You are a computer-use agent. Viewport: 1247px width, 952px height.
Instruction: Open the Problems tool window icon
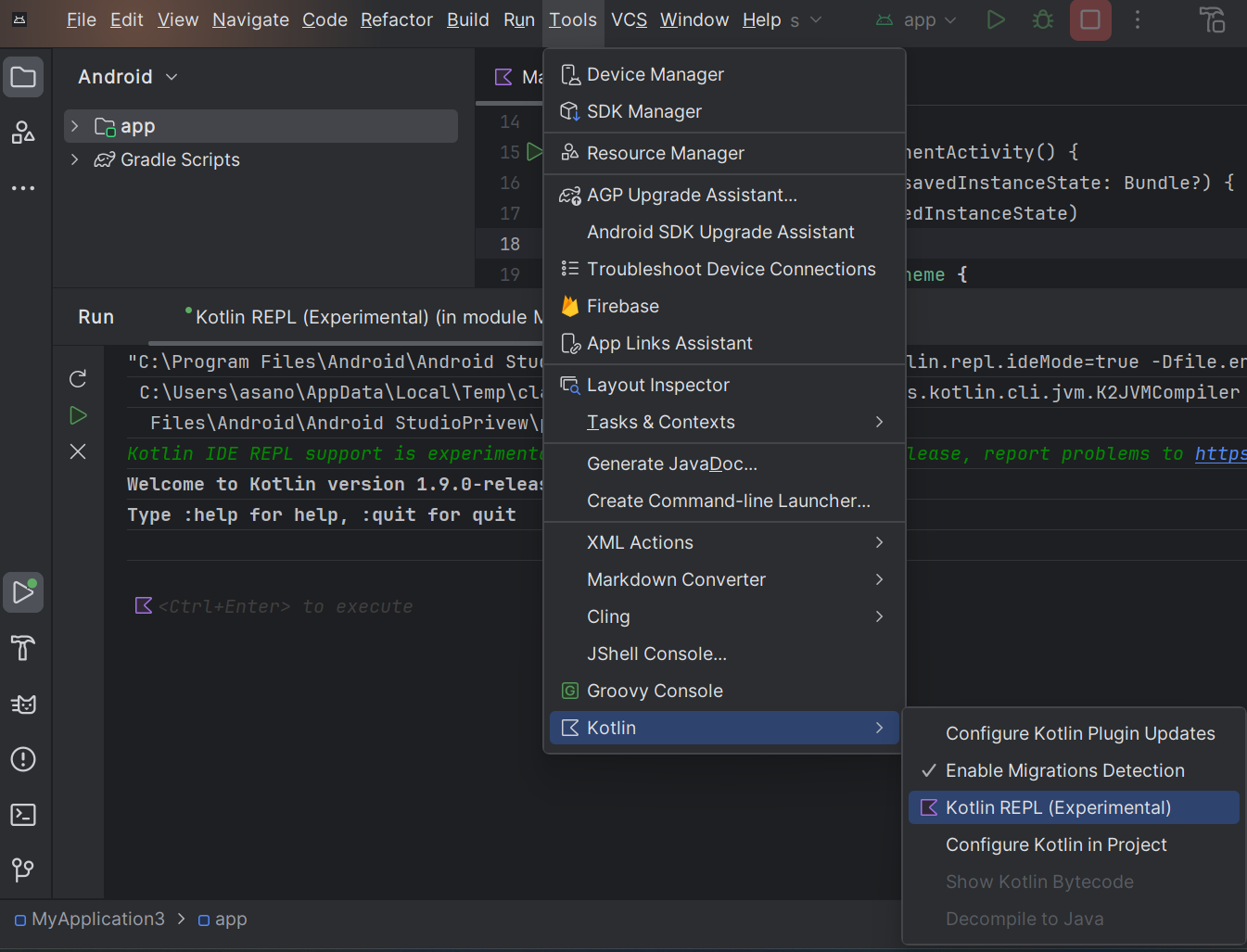23,759
